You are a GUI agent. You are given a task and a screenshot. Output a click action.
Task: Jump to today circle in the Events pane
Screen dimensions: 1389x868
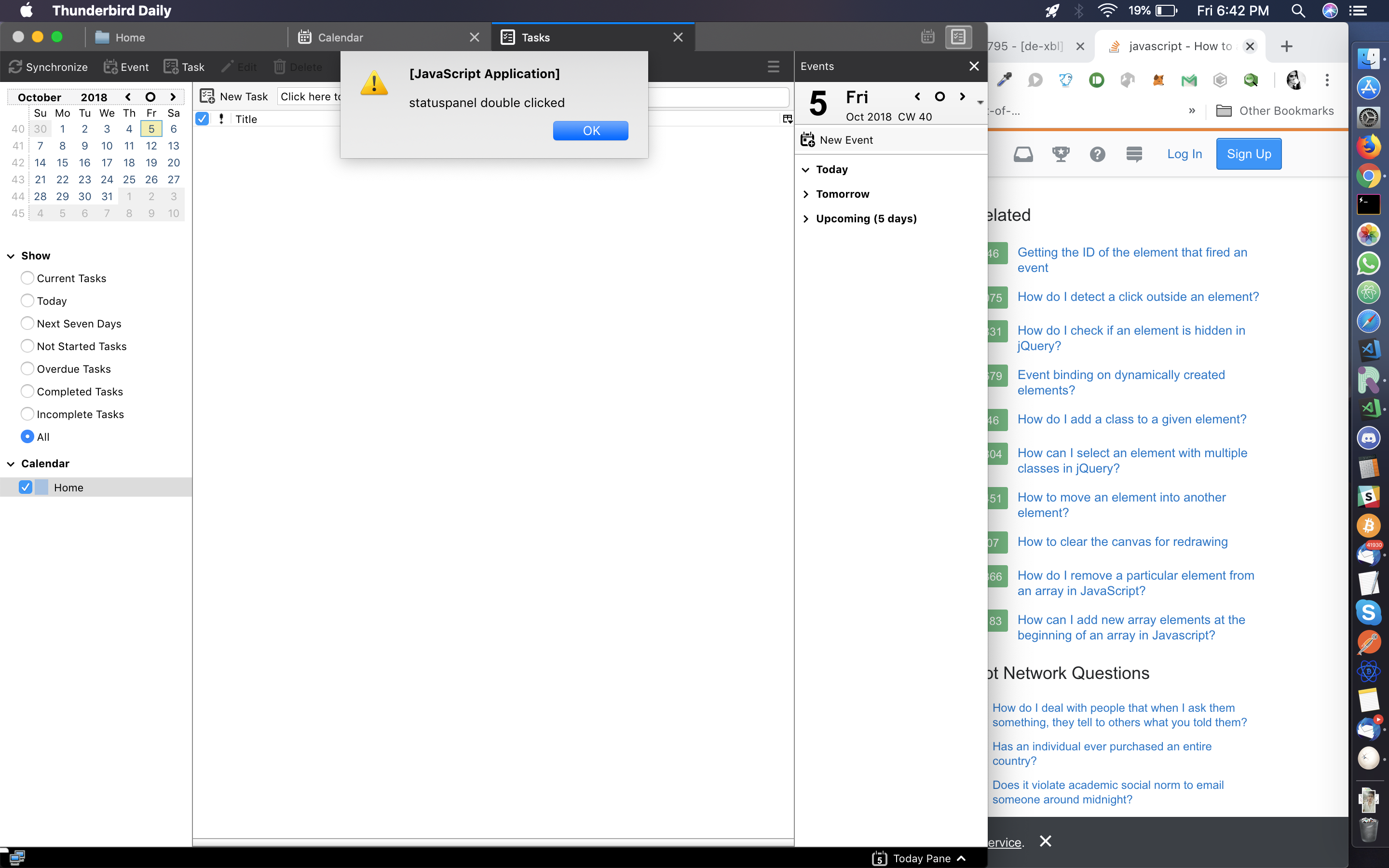coord(940,96)
